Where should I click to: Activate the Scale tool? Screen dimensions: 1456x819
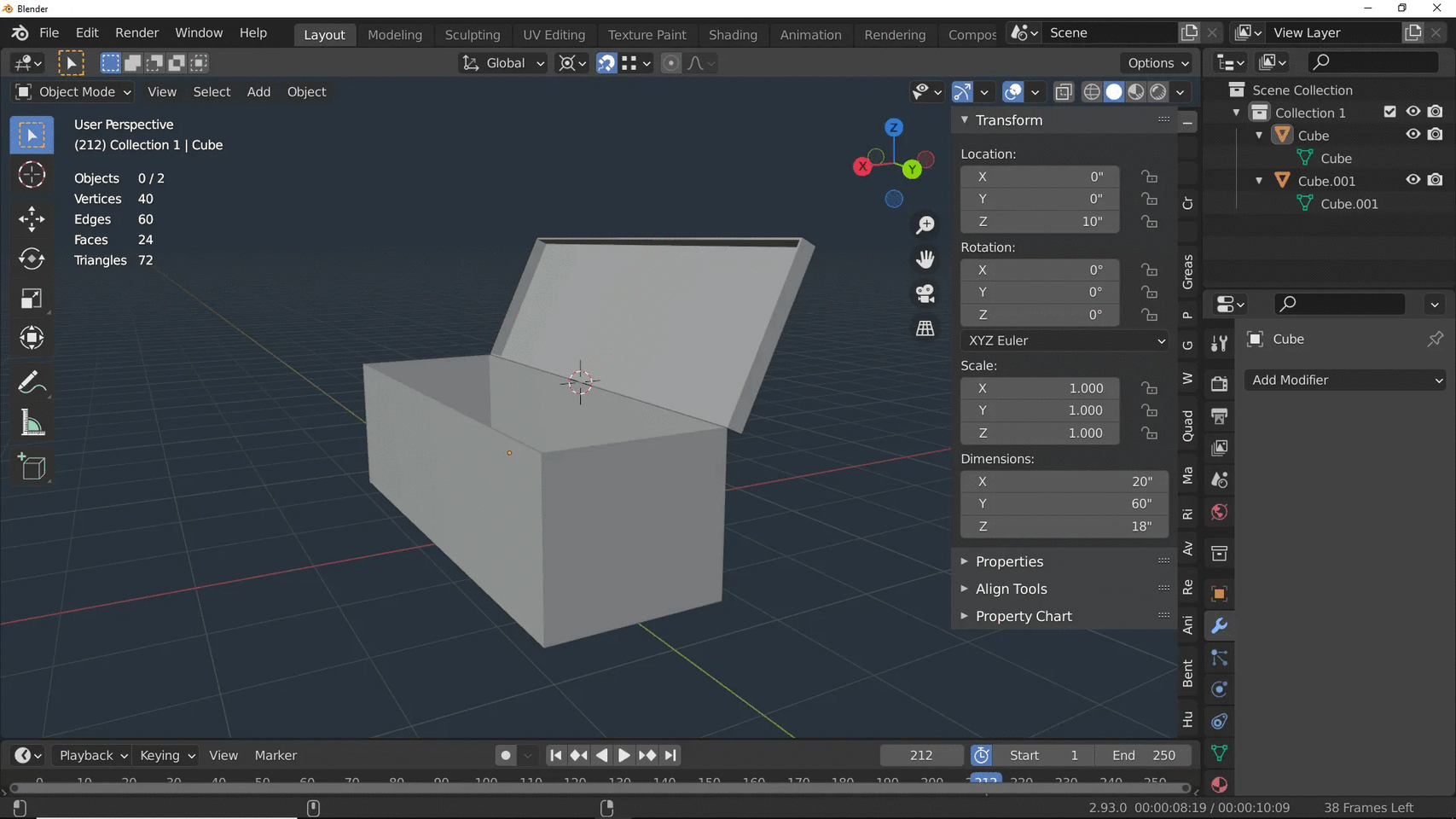(32, 299)
